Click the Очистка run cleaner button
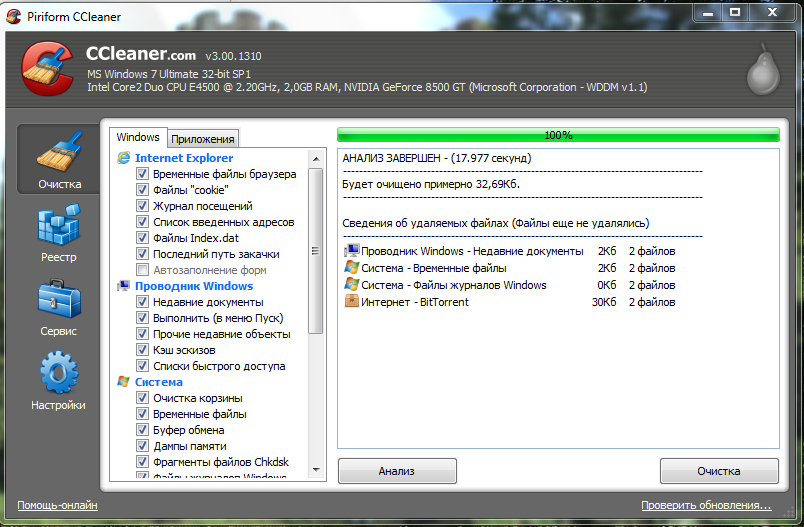The image size is (804, 527). click(x=719, y=471)
